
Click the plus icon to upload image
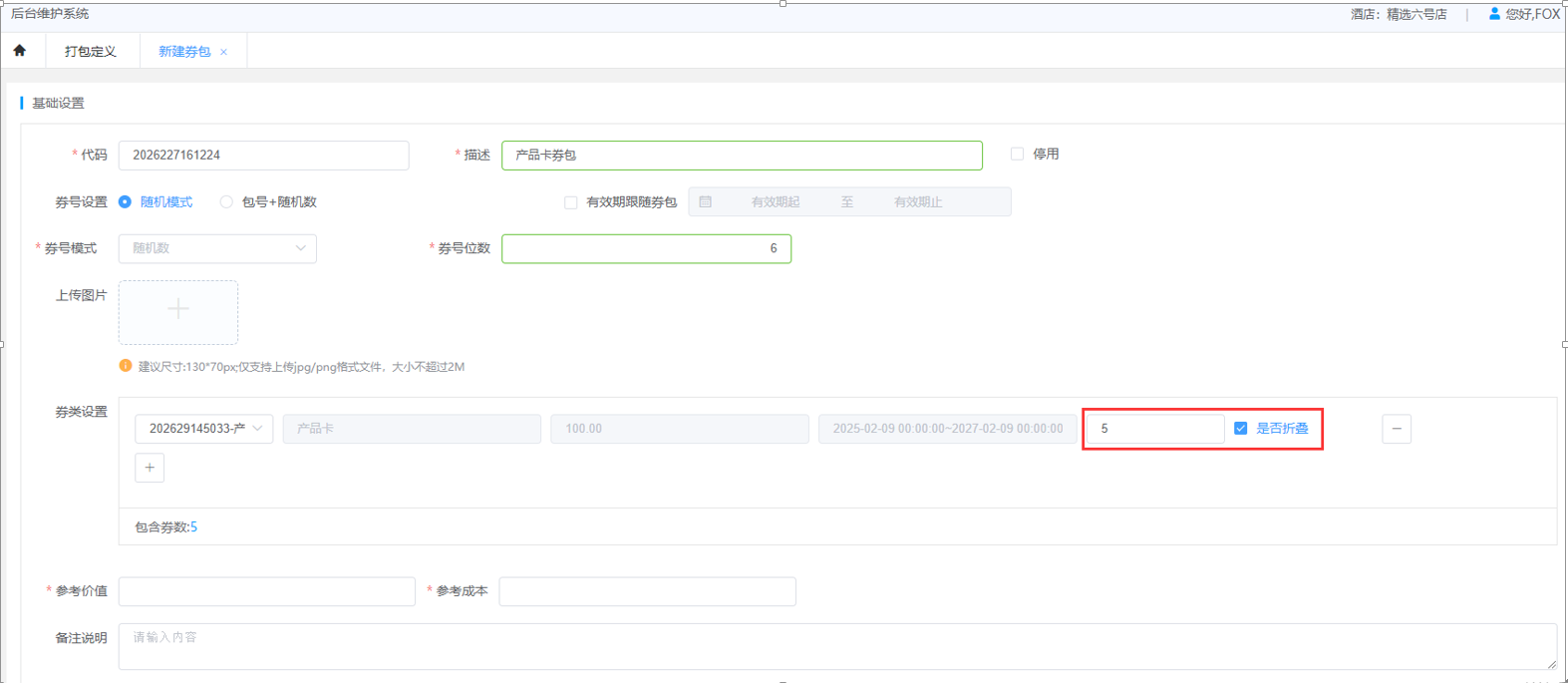pyautogui.click(x=177, y=311)
